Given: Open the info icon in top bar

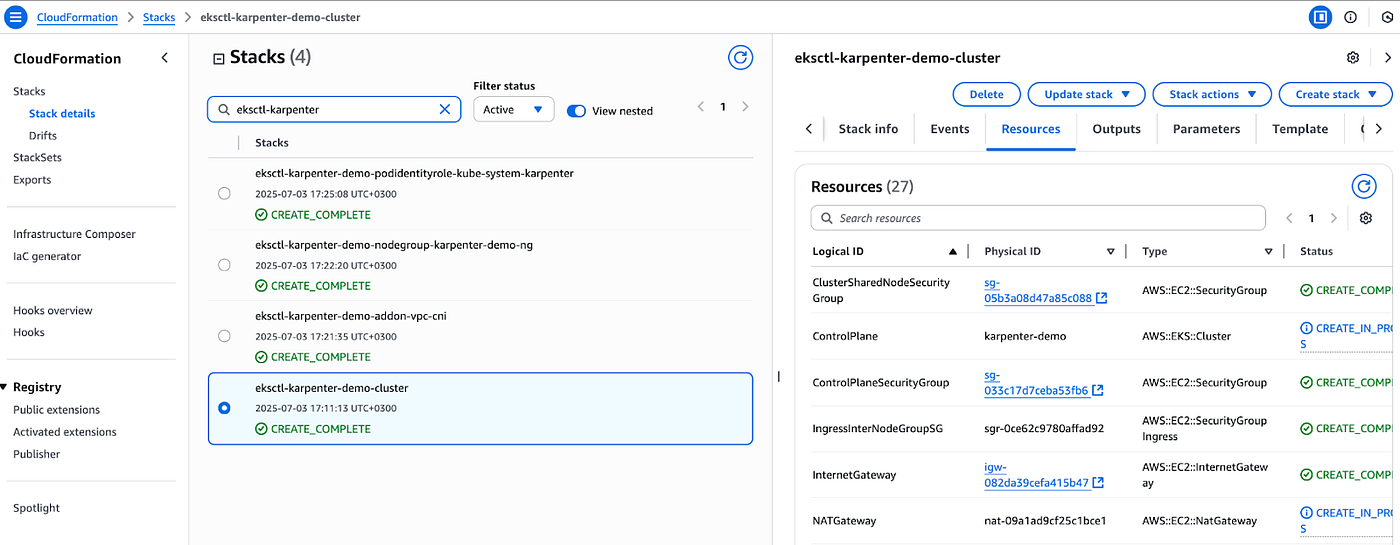Looking at the screenshot, I should pyautogui.click(x=1351, y=17).
